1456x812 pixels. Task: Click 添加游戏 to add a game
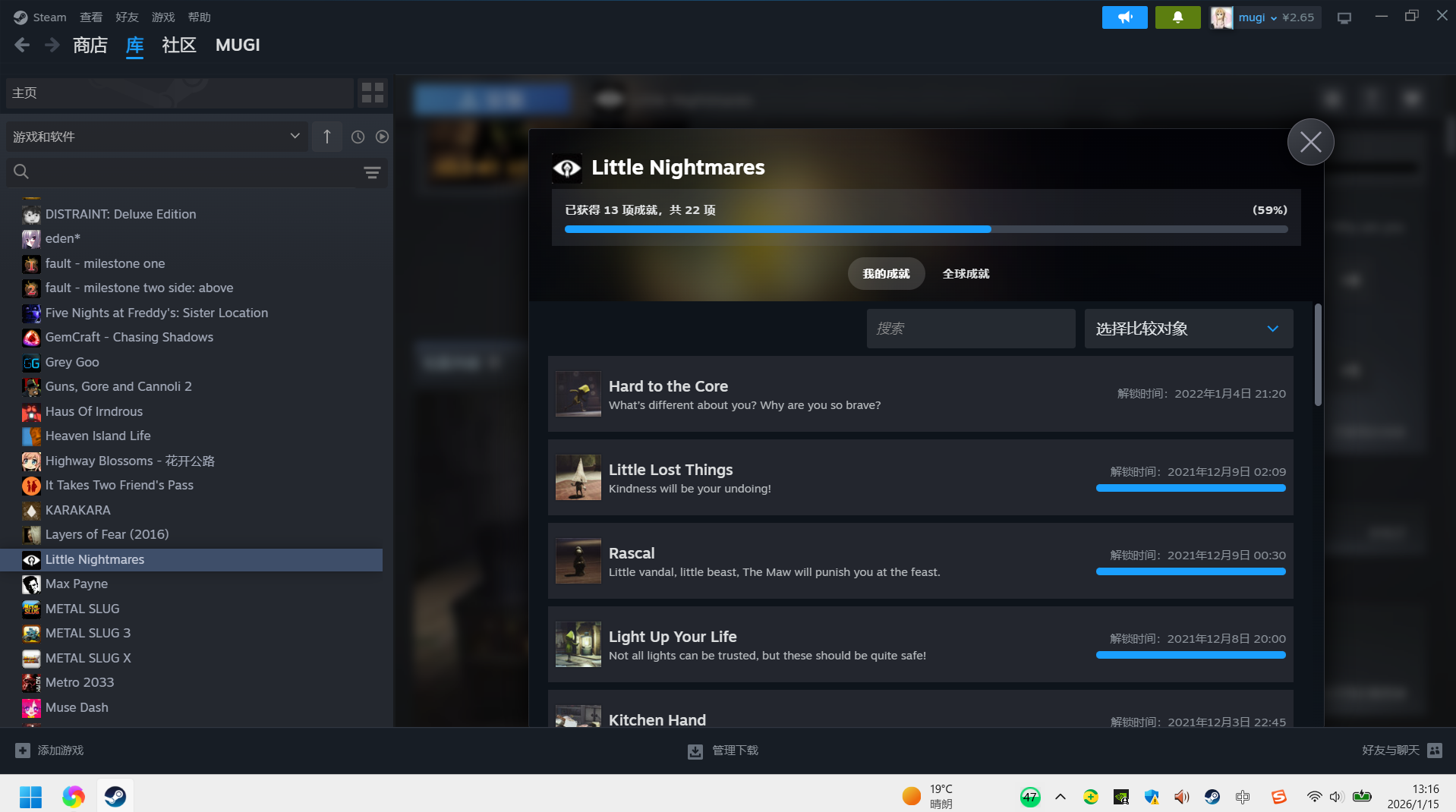pyautogui.click(x=61, y=751)
